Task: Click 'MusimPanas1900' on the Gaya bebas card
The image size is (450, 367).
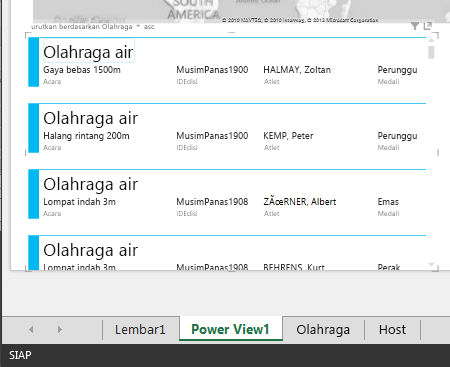Action: pyautogui.click(x=212, y=70)
